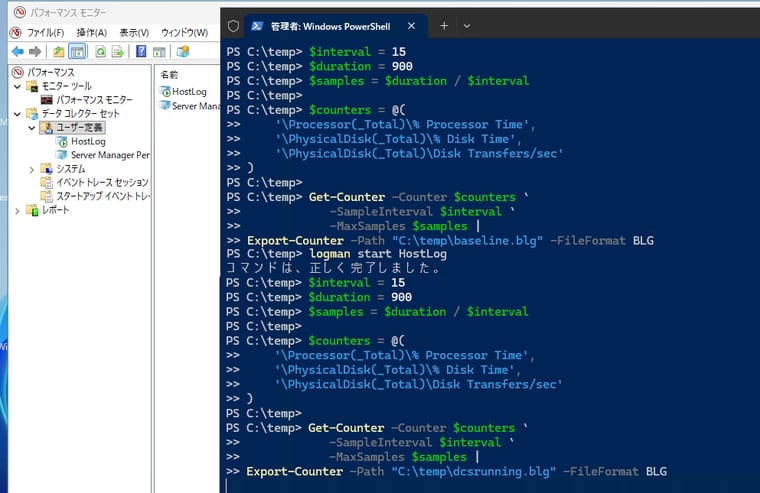
Task: Select HostLog in the navigation tree
Action: pos(88,142)
